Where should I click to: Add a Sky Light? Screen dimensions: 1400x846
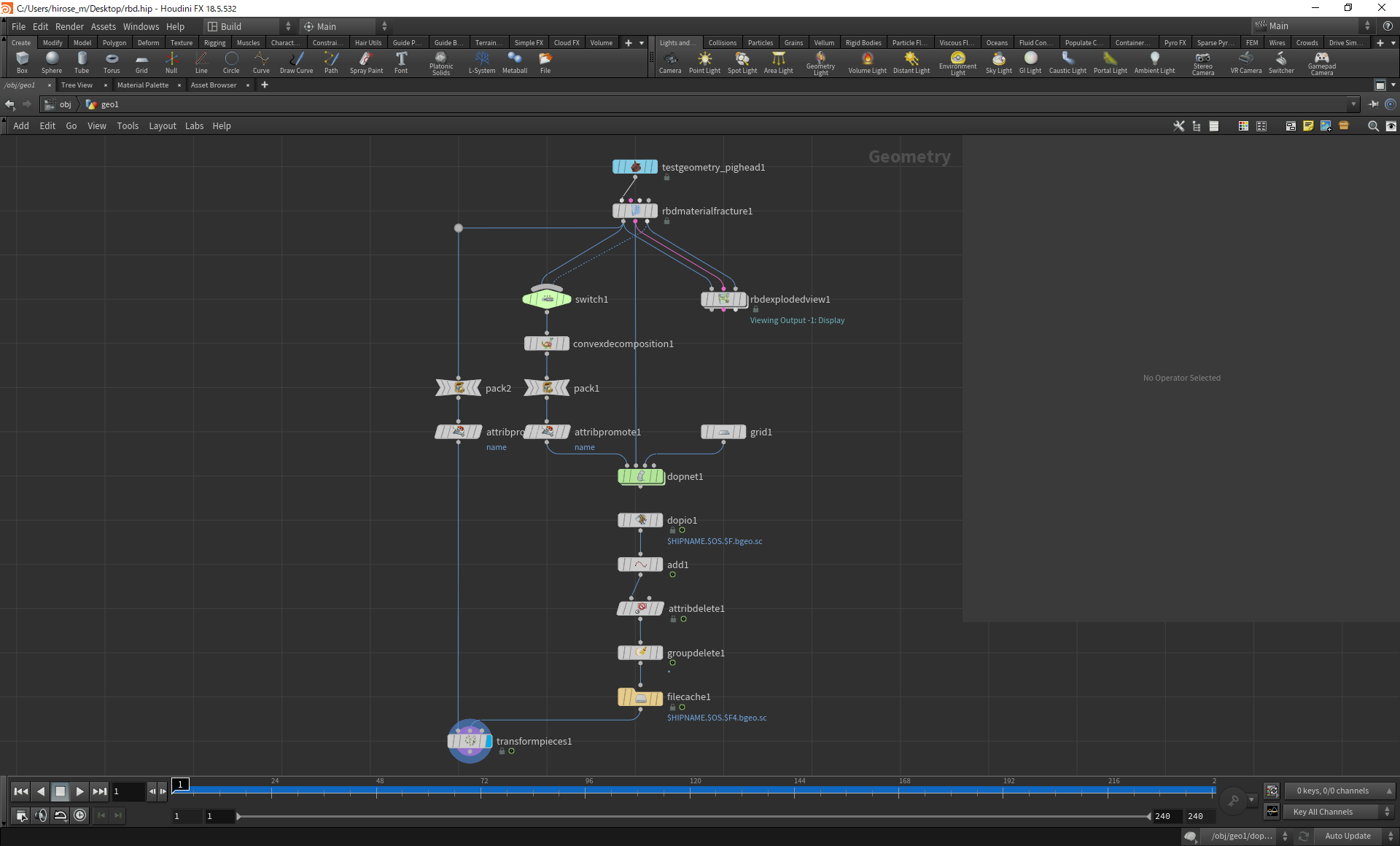(x=998, y=63)
